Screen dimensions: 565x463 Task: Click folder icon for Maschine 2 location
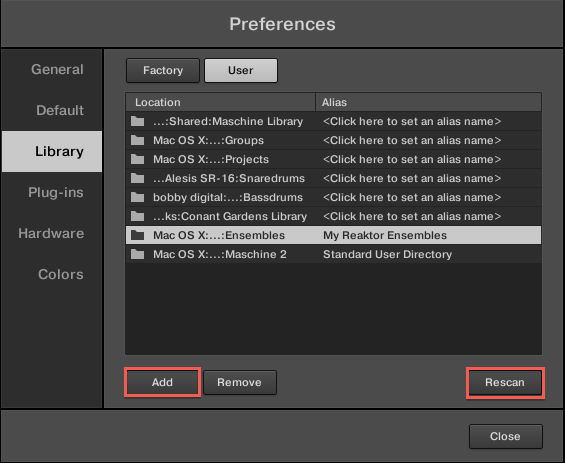137,254
